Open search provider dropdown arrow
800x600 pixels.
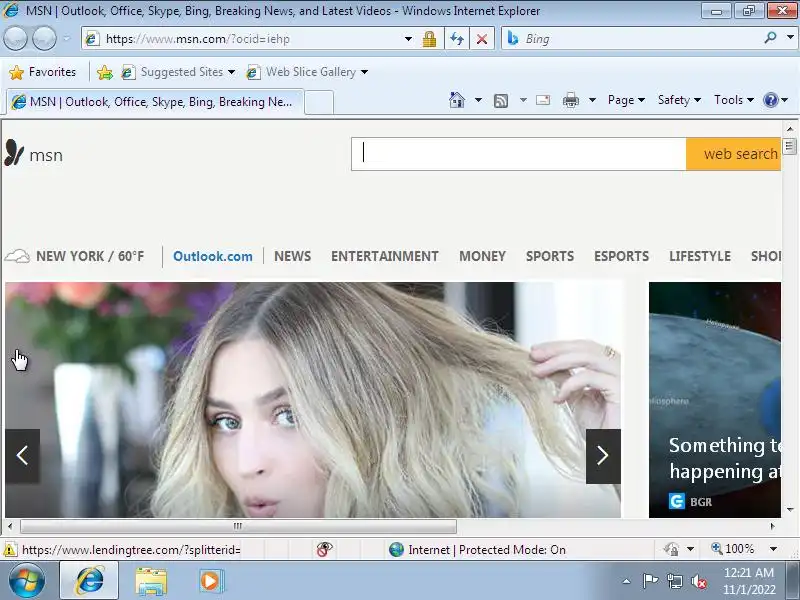(790, 38)
